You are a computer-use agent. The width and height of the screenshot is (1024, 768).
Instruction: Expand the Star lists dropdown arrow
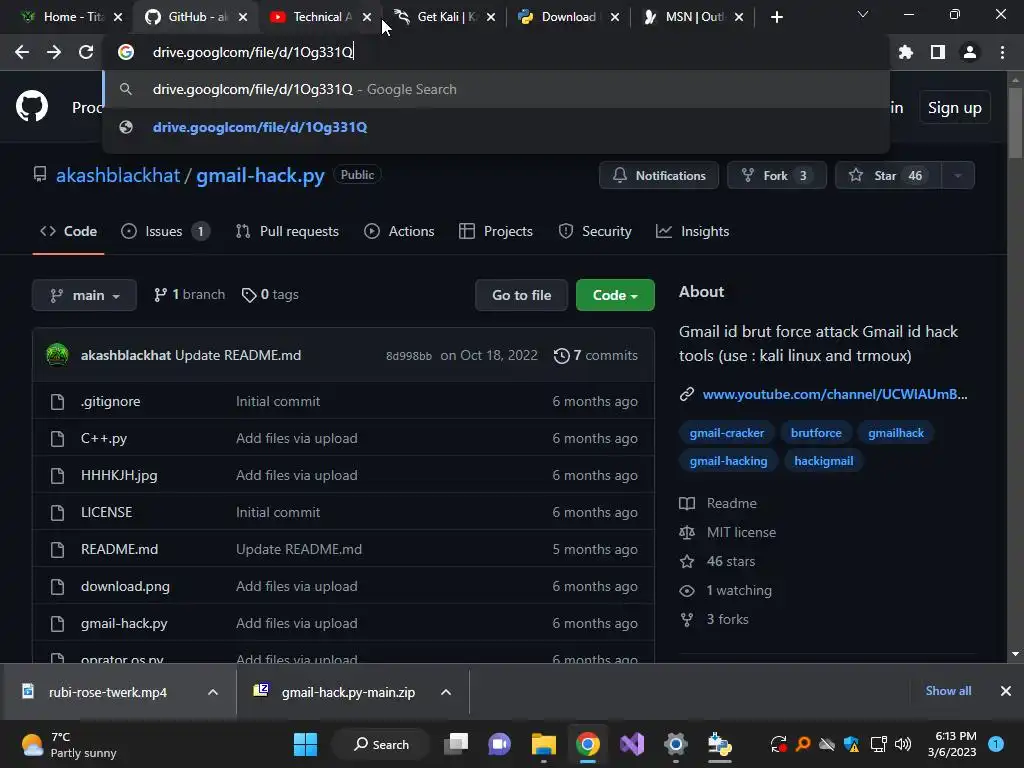[x=958, y=176]
